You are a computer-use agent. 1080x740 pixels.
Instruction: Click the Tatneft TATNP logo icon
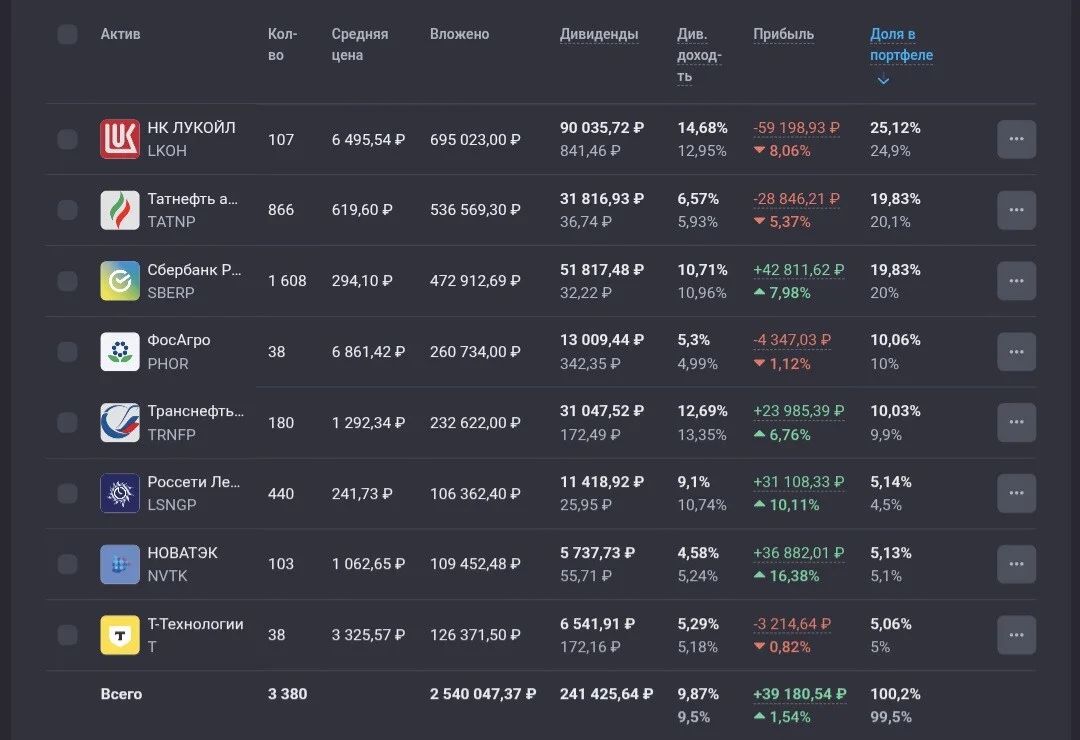tap(120, 210)
